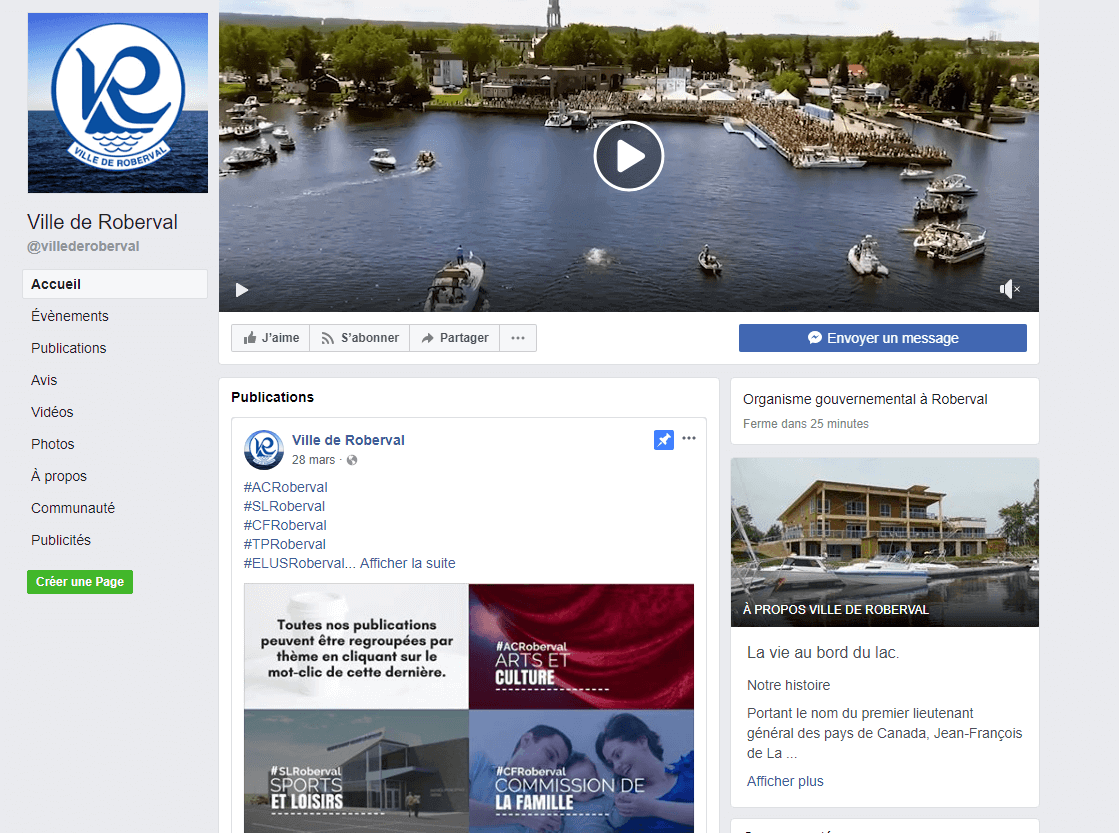The height and width of the screenshot is (833, 1119).
Task: Click the #CFRoberval hashtag
Action: point(285,525)
